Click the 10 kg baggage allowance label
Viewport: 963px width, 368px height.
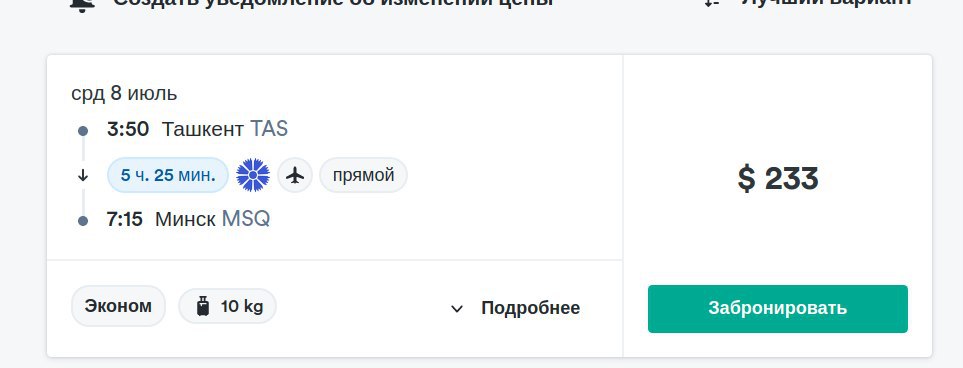(x=242, y=306)
